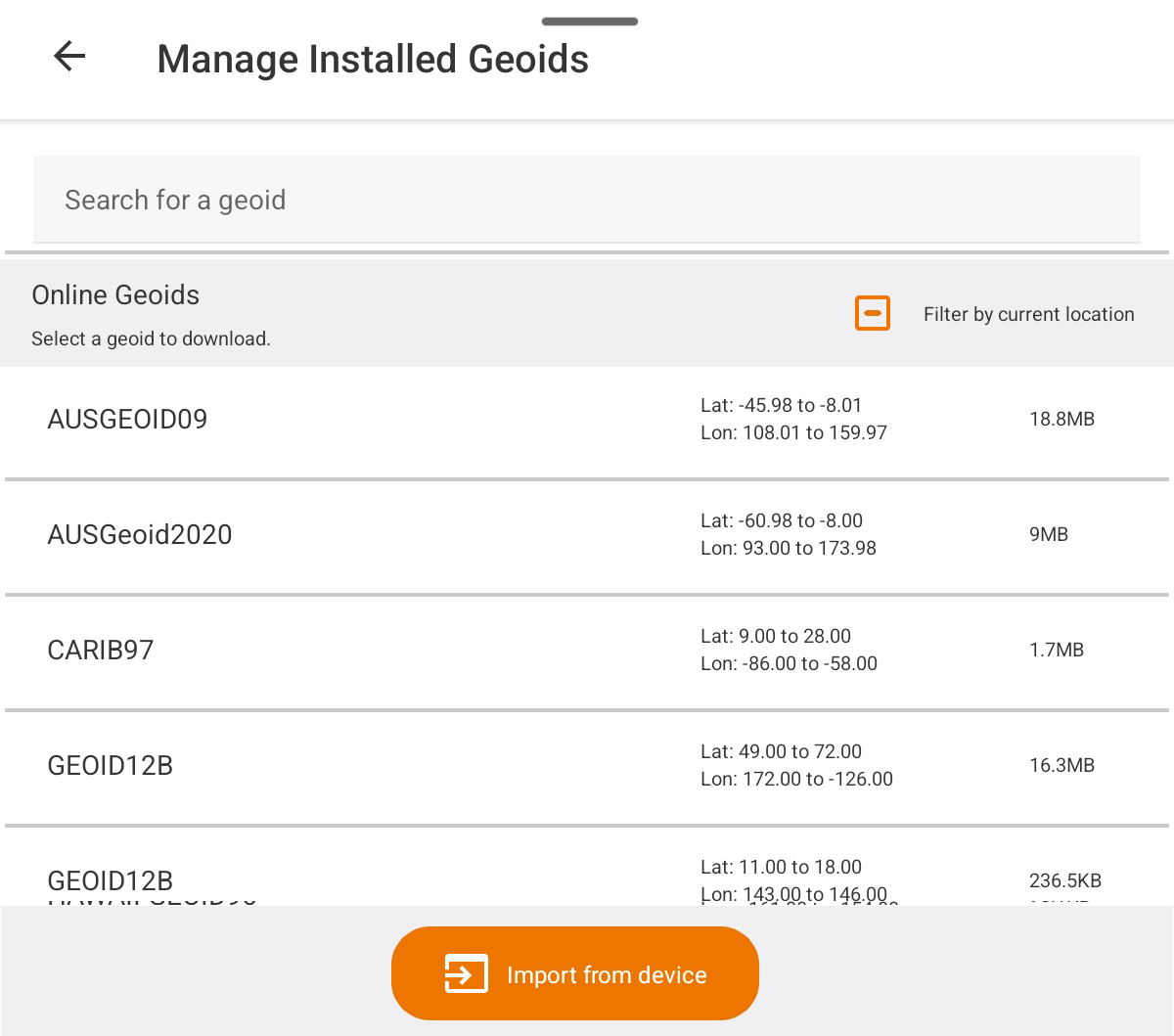Click the Search for a geoid field
This screenshot has height=1036, width=1174.
pyautogui.click(x=587, y=200)
